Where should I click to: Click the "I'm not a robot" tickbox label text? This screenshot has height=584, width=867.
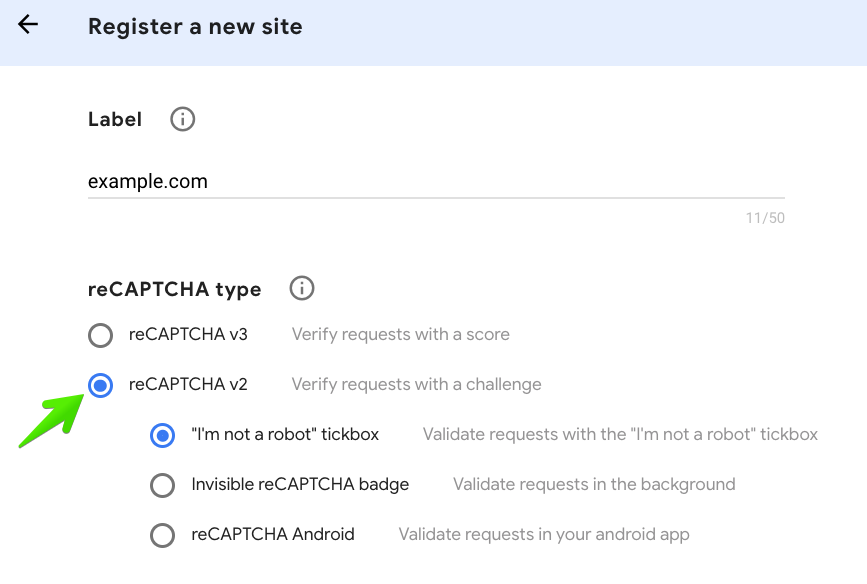coord(285,434)
